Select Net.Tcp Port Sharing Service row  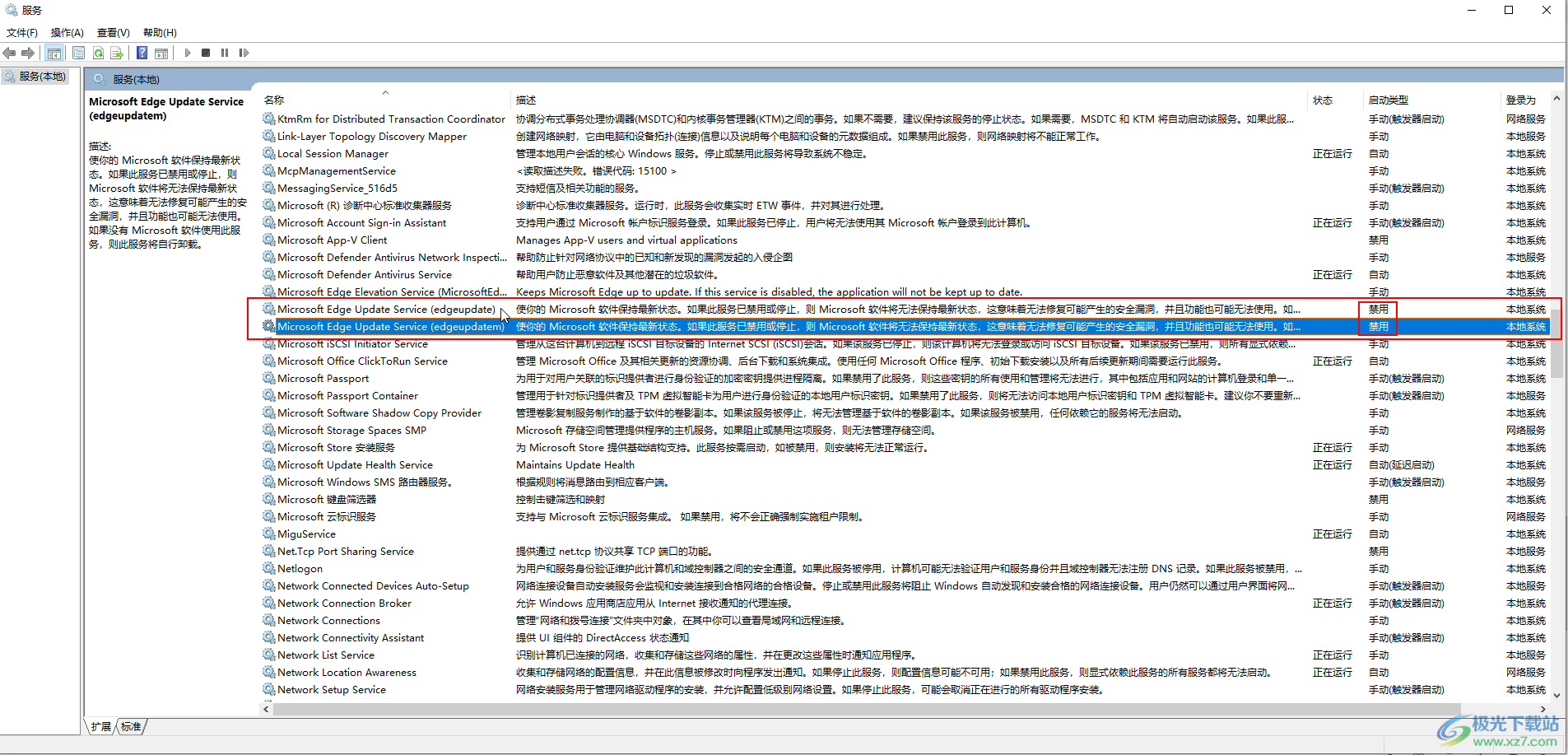pyautogui.click(x=905, y=552)
